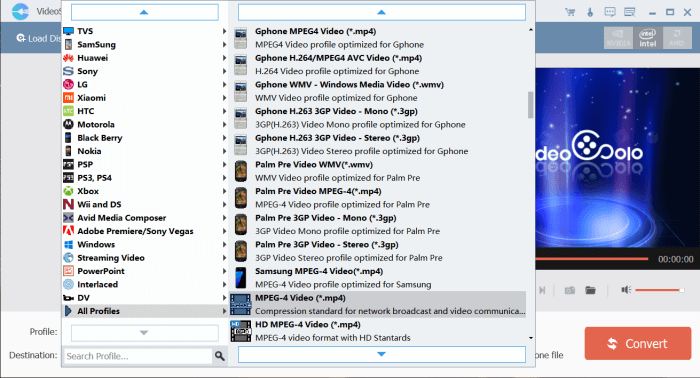Select the Xiaomi category
Image resolution: width=700 pixels, height=378 pixels.
coord(145,98)
